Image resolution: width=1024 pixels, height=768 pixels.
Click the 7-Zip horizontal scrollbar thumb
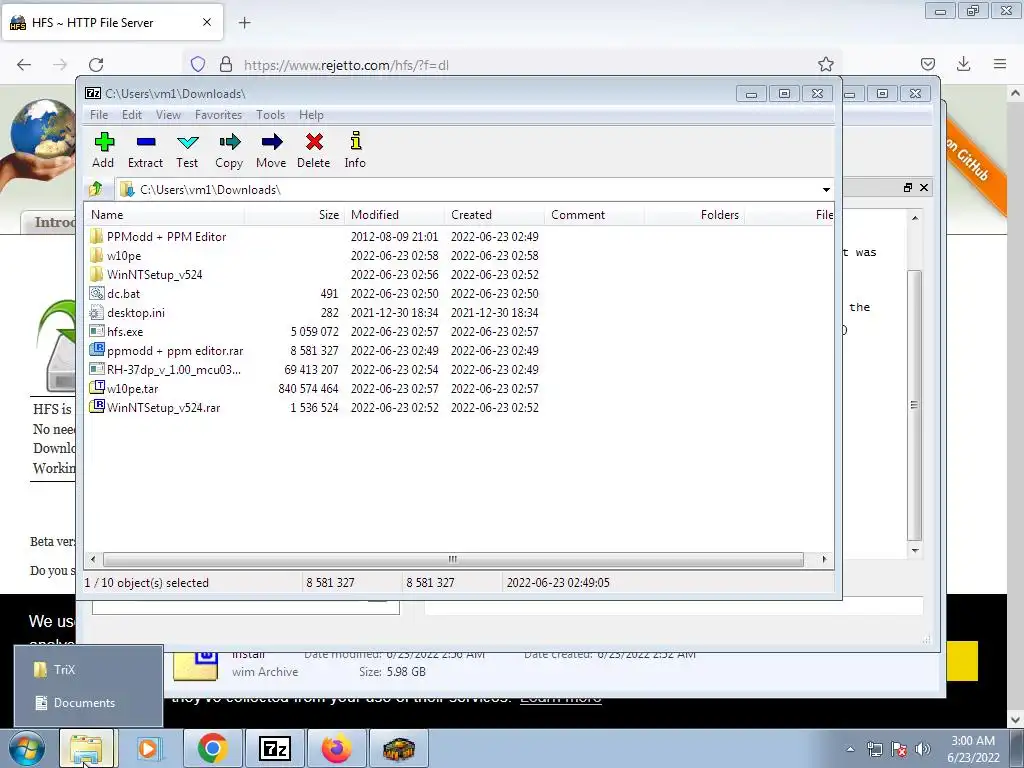click(x=453, y=559)
